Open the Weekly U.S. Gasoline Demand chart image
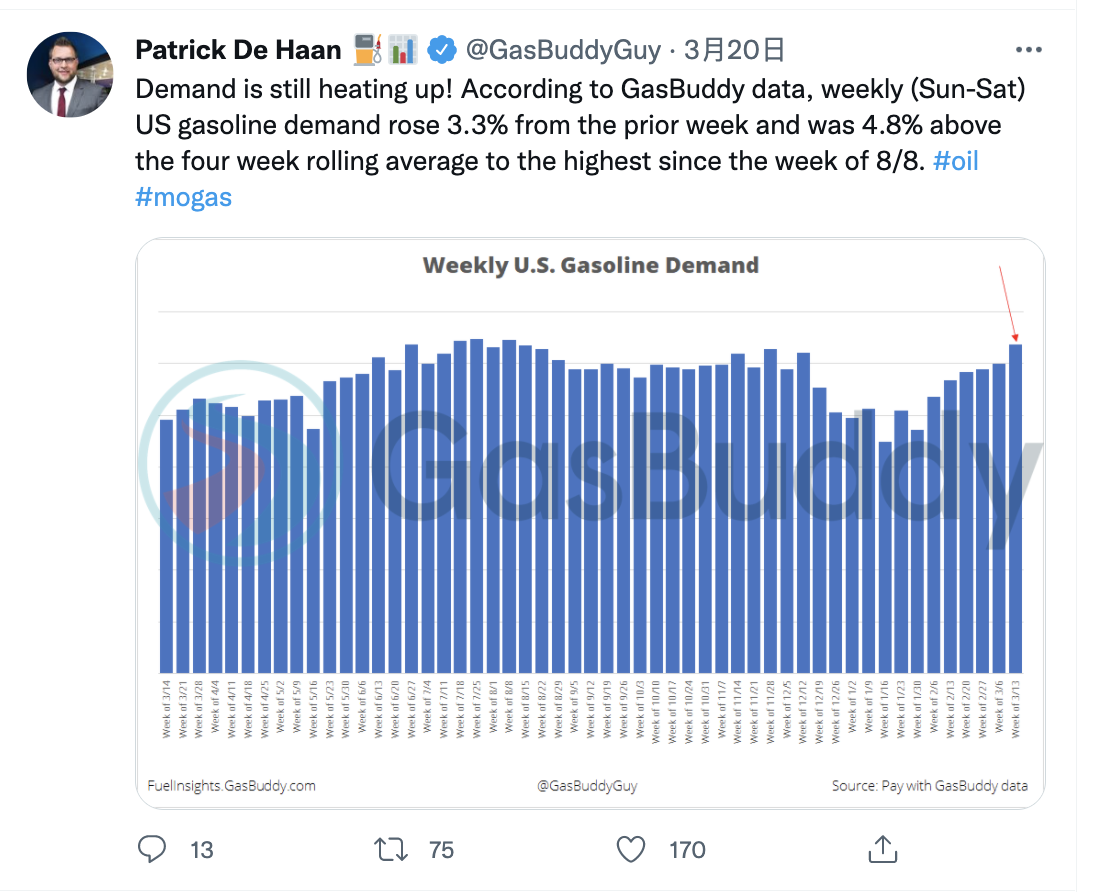Viewport: 1094px width, 892px height. point(590,520)
